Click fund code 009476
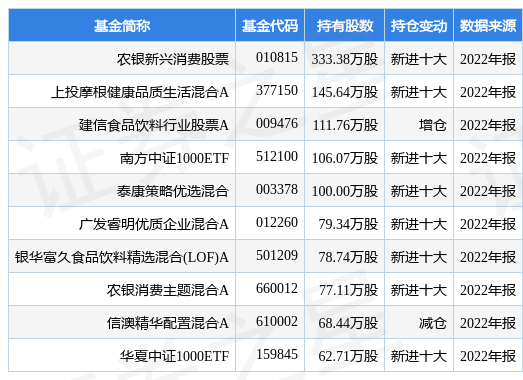Viewport: 523px width, 380px height. point(277,123)
